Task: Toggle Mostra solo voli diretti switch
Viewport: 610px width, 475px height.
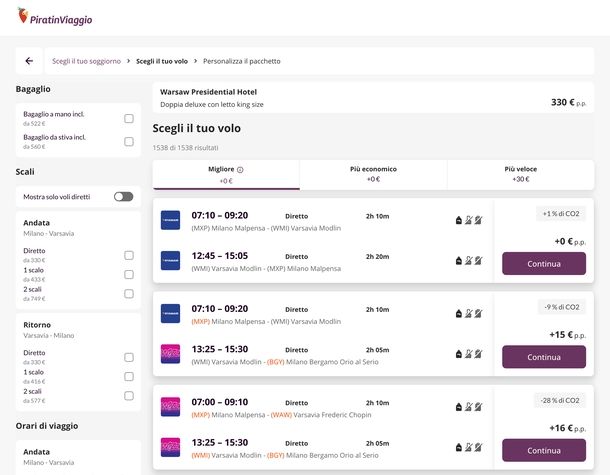Action: point(123,197)
